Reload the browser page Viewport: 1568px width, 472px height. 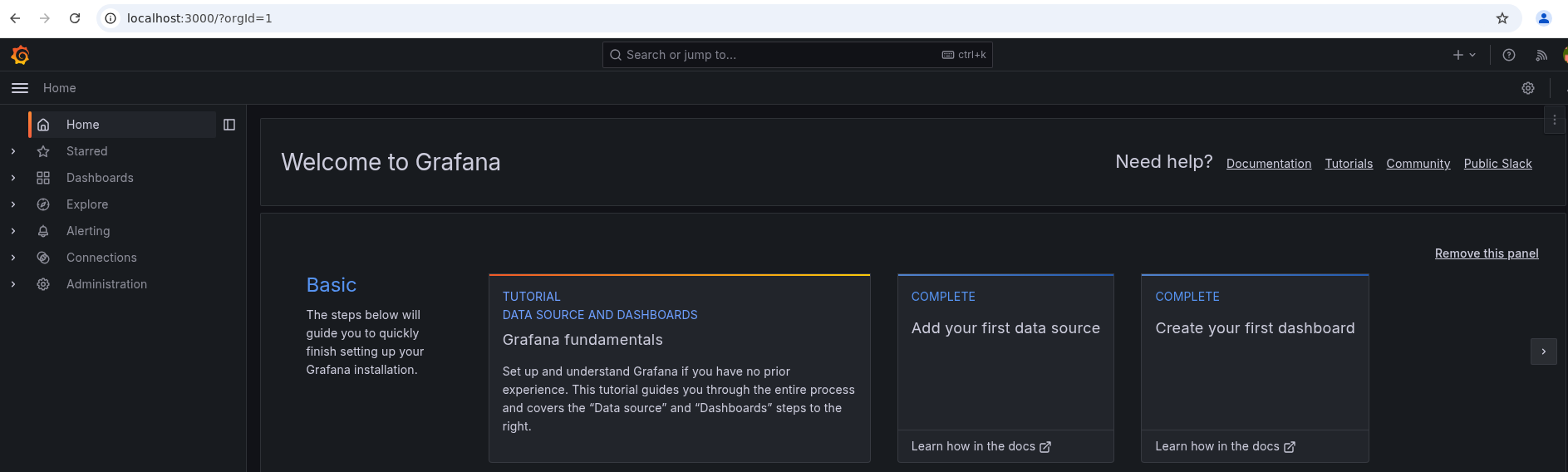click(75, 18)
